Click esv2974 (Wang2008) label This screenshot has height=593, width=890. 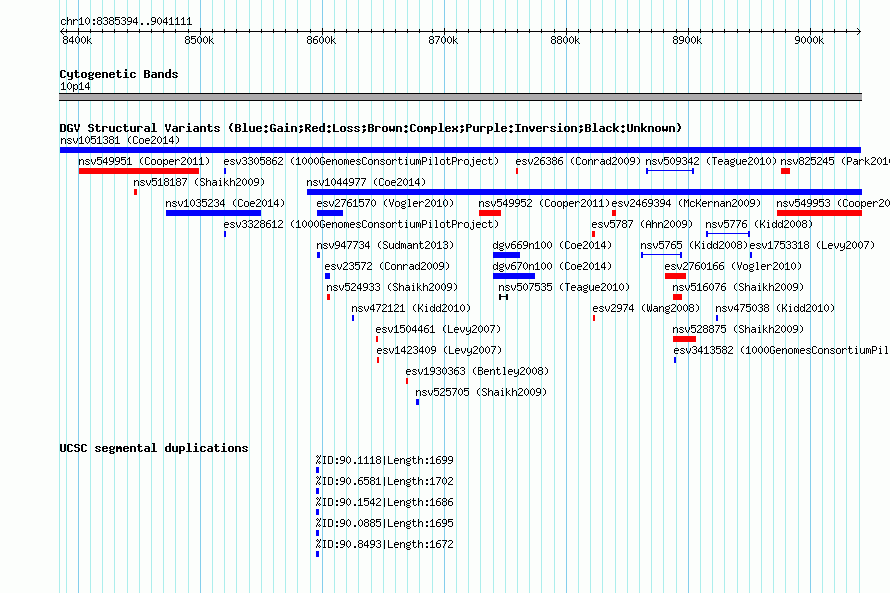coord(646,308)
